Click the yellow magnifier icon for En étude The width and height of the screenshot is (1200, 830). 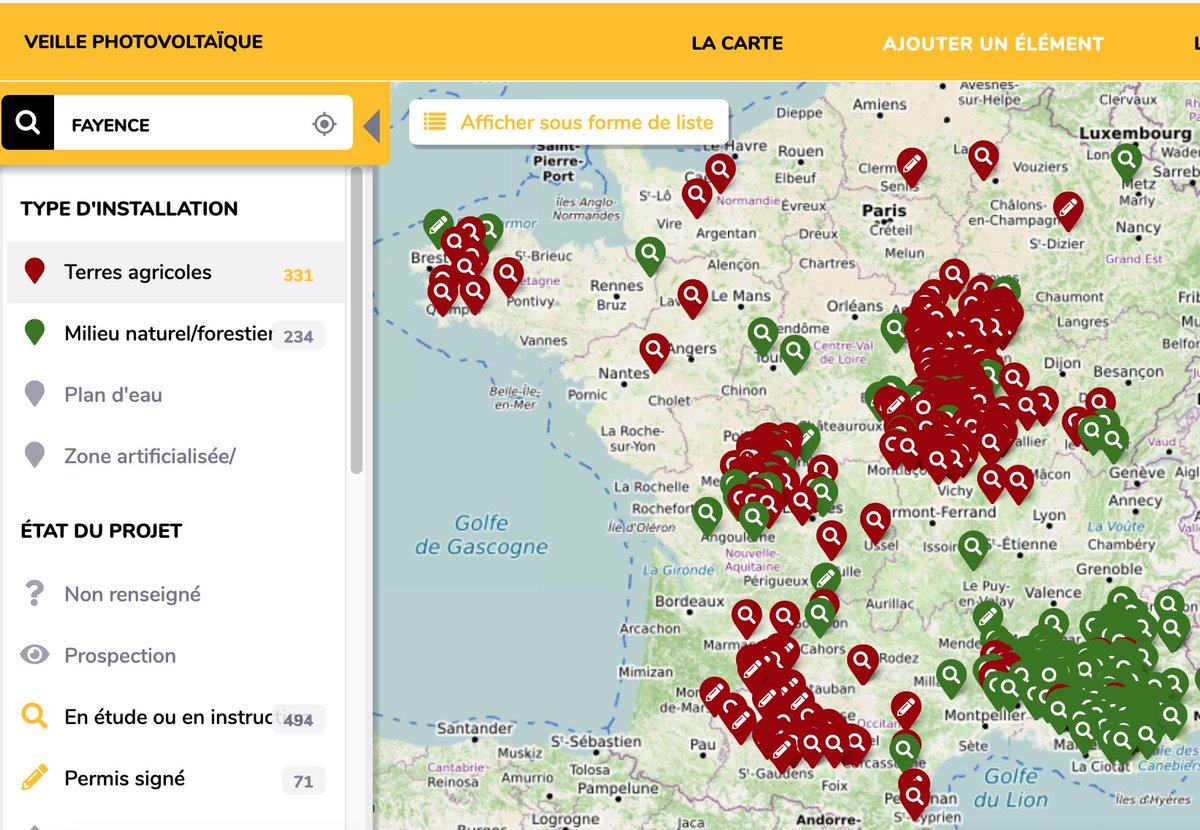[35, 717]
